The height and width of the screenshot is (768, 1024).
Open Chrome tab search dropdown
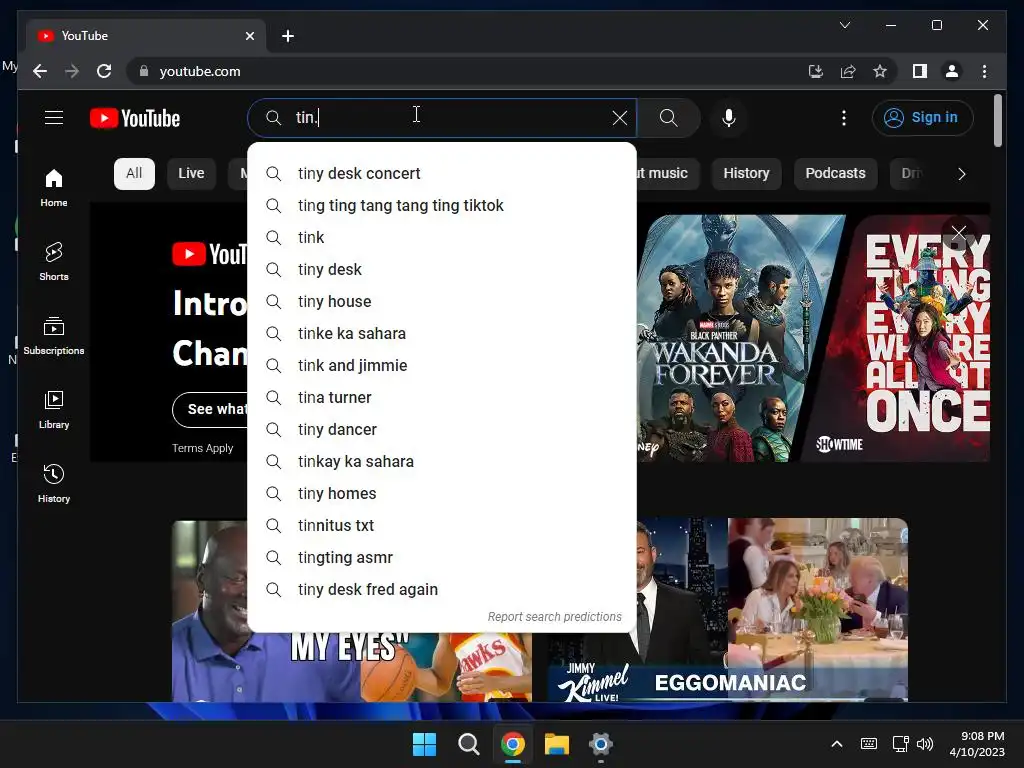pos(844,25)
